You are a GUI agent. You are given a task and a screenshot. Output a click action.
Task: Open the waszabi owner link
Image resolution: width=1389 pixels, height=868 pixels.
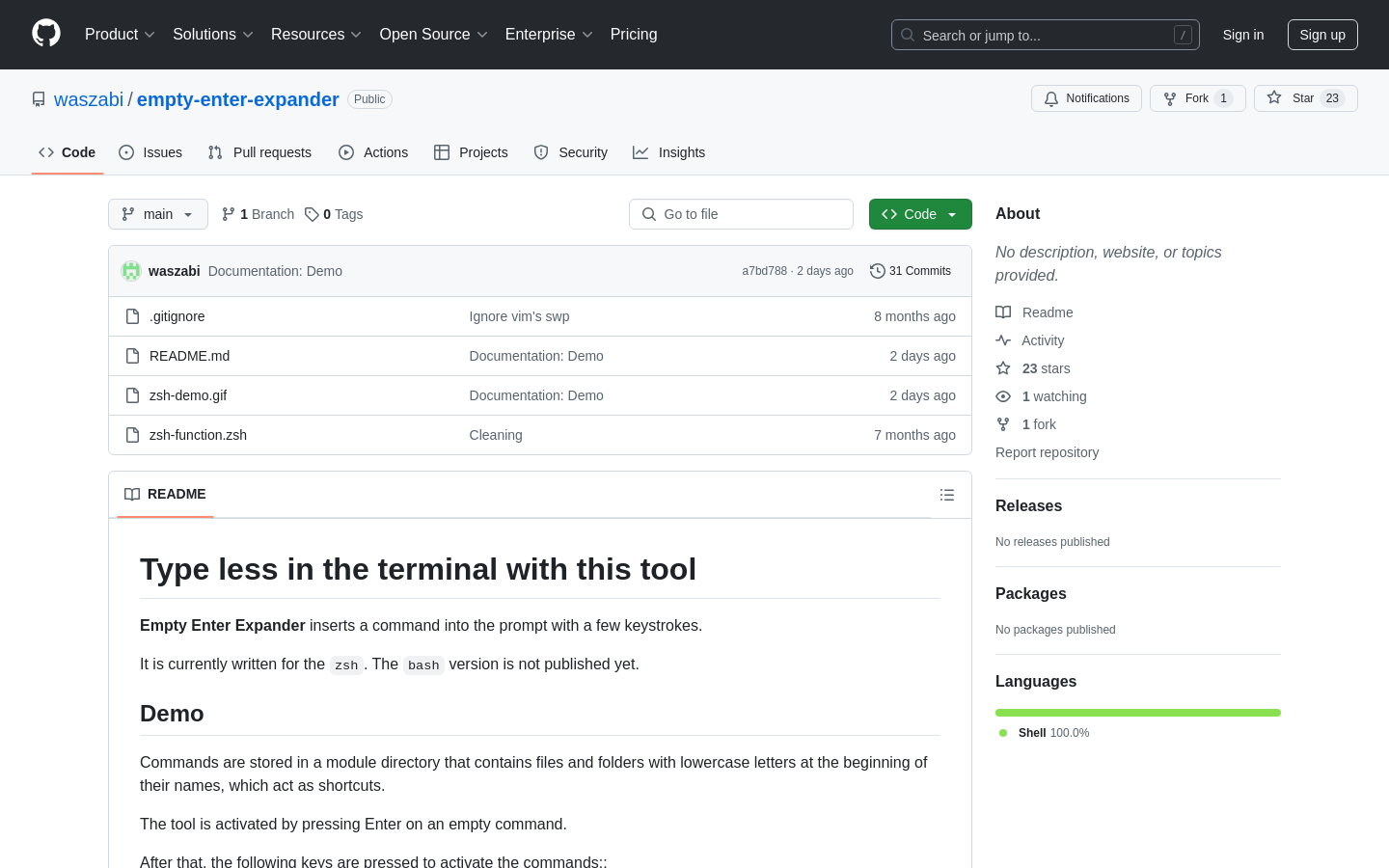point(89,99)
